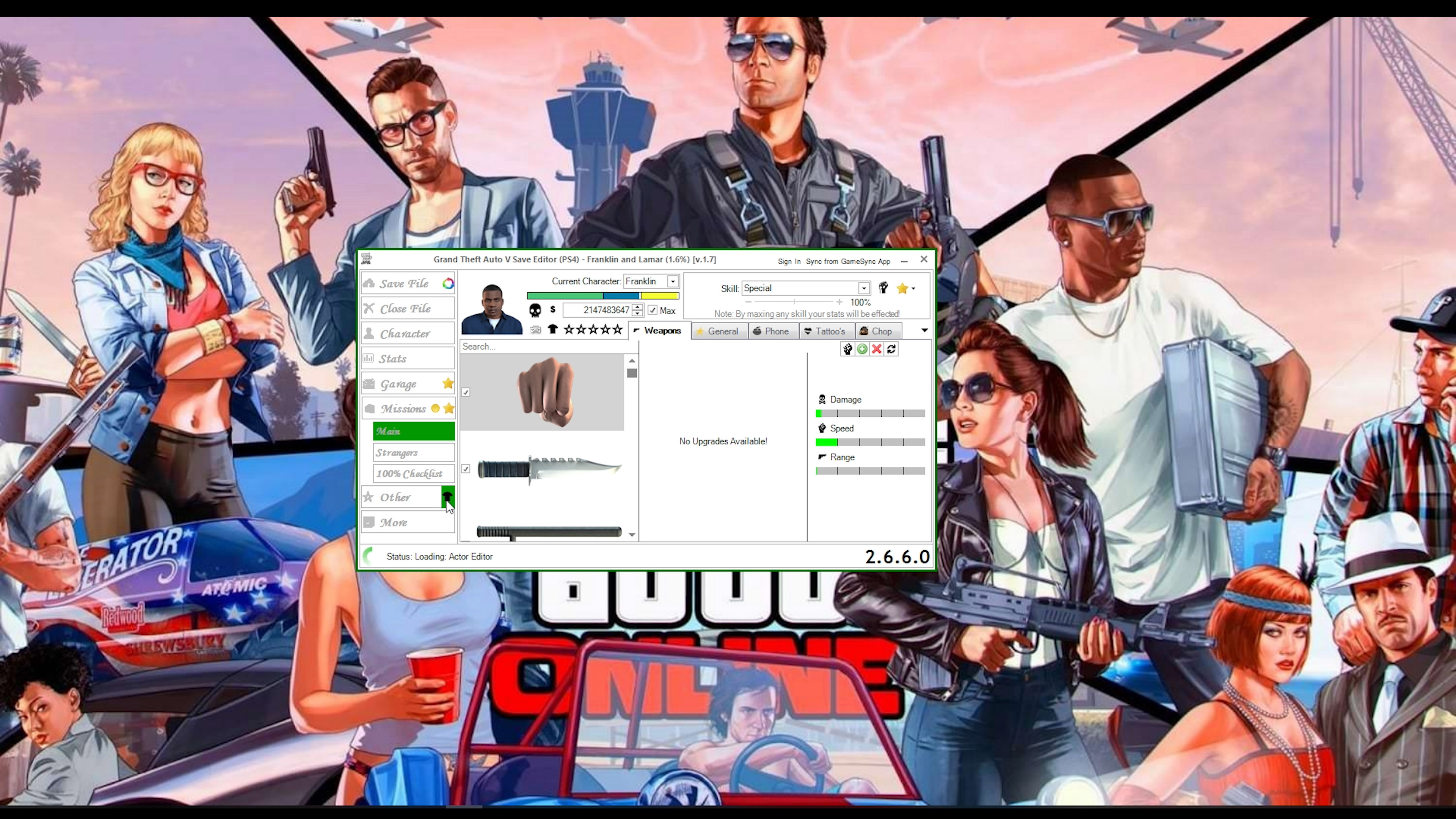
Task: Click the black t-shirt icon by the stars
Action: pyautogui.click(x=552, y=329)
